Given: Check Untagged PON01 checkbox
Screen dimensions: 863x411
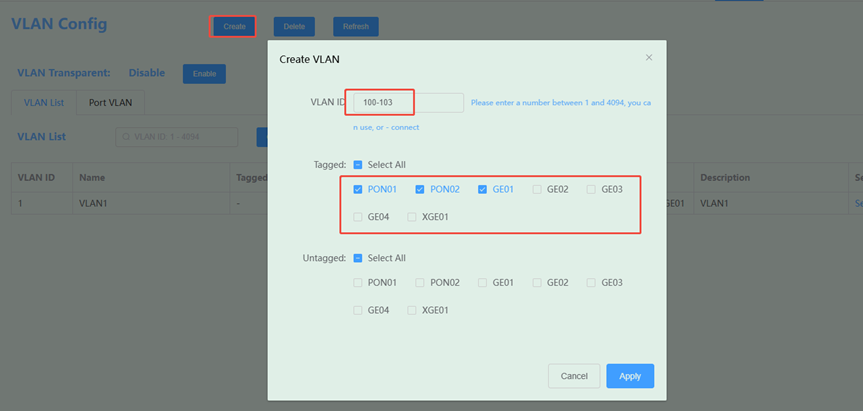Looking at the screenshot, I should [x=358, y=283].
